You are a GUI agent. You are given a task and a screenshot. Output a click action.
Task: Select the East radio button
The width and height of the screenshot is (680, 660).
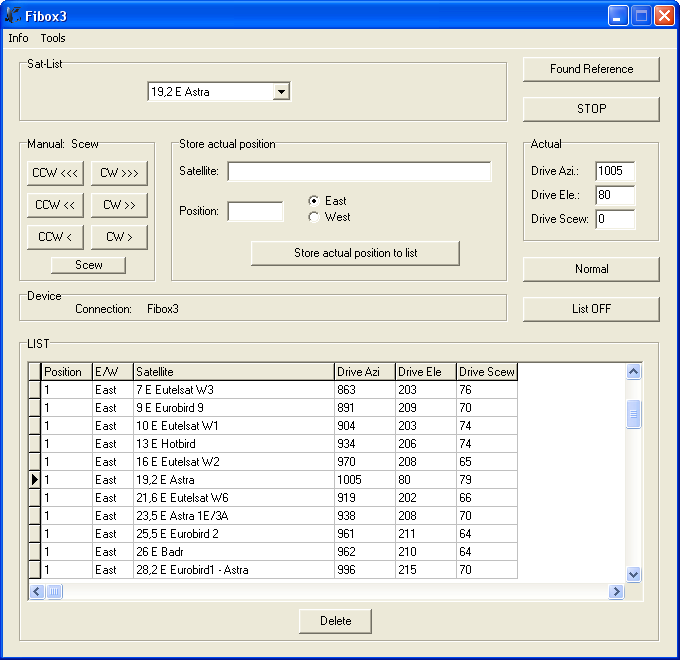click(x=314, y=201)
